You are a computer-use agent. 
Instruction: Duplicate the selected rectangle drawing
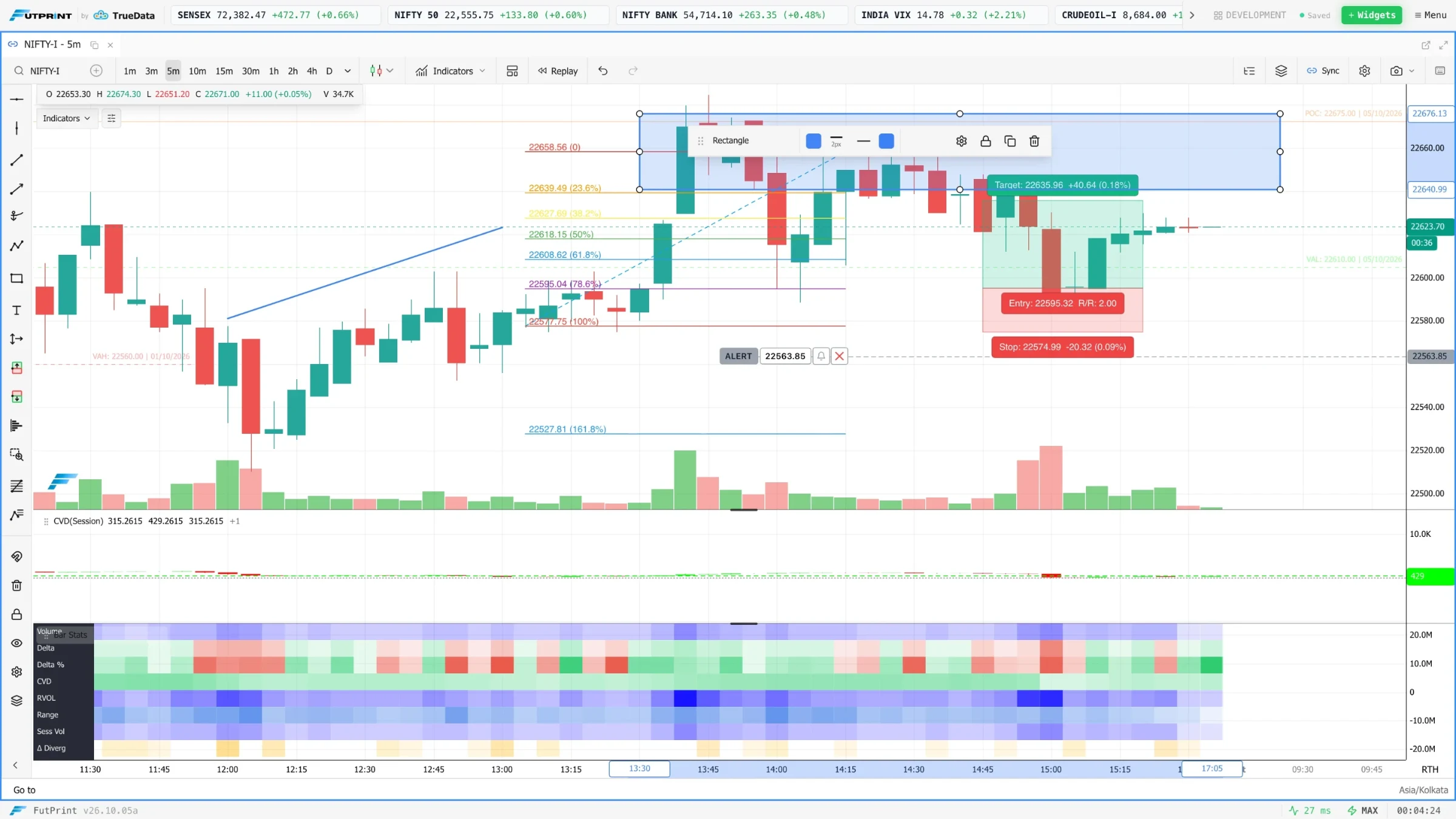click(1009, 141)
